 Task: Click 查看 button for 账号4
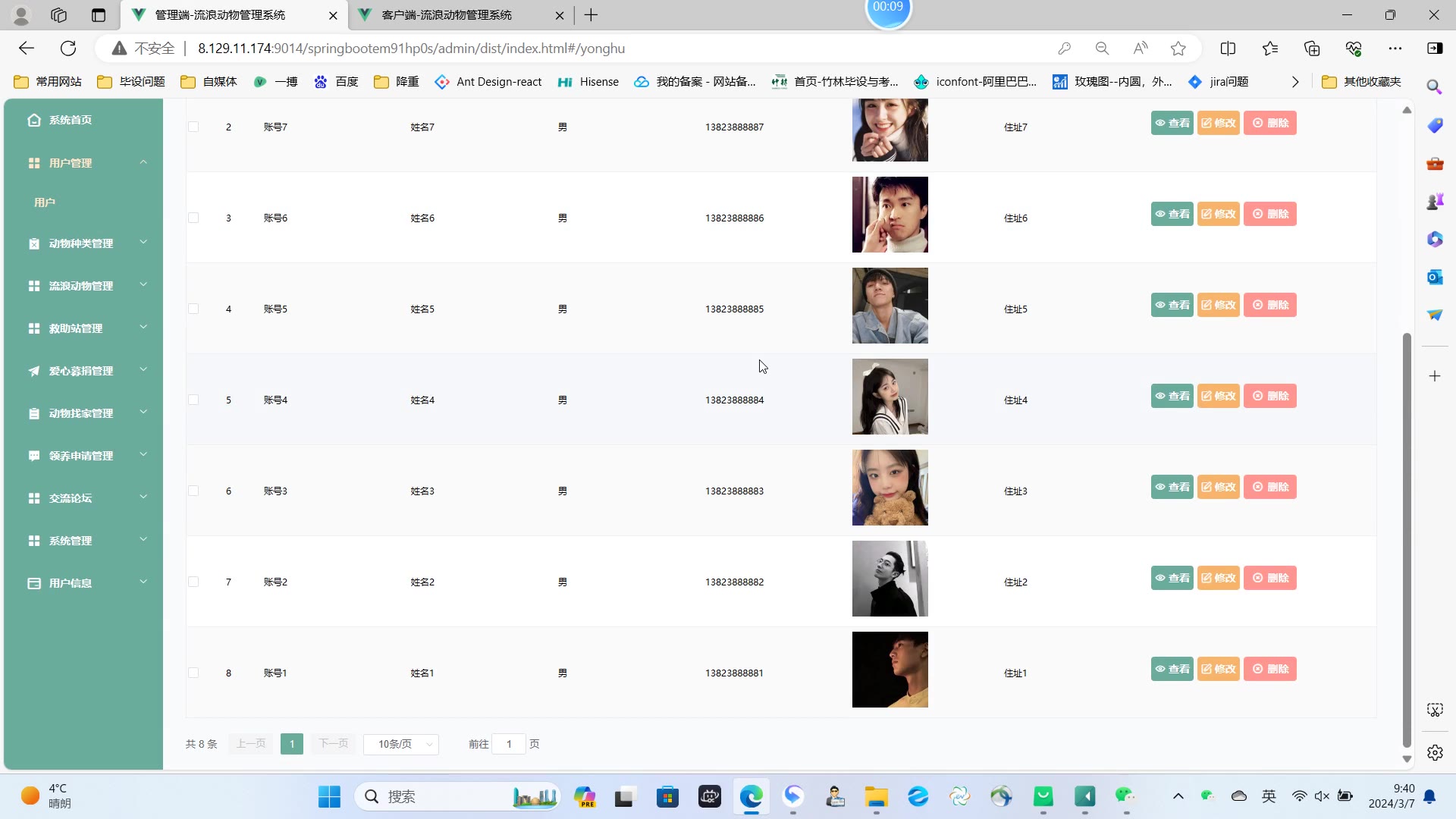click(x=1172, y=396)
